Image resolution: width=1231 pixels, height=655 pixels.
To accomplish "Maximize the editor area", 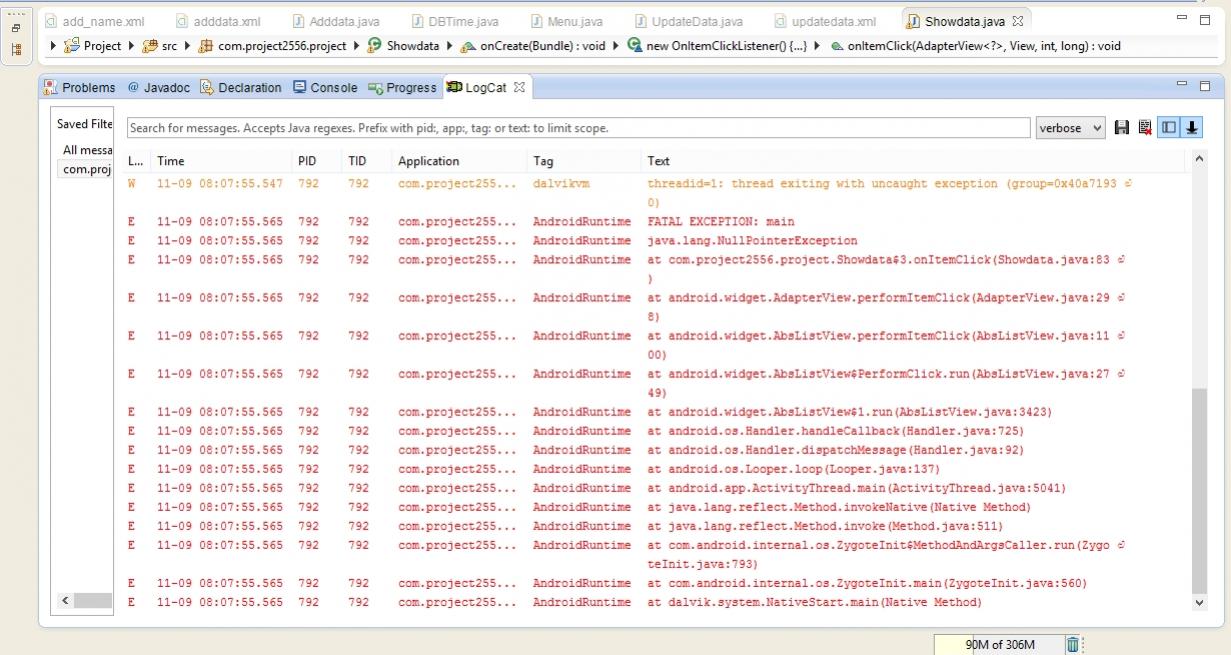I will [1204, 20].
